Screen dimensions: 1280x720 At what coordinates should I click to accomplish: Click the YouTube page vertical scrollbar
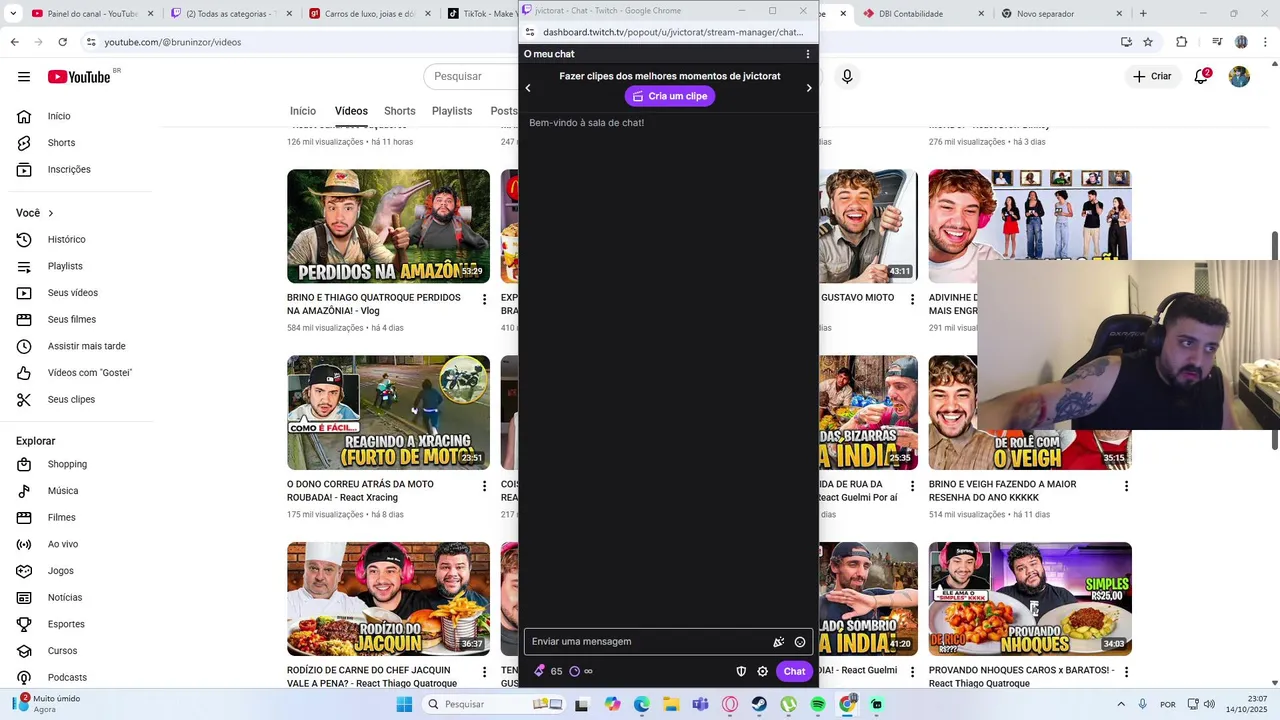click(x=1275, y=340)
